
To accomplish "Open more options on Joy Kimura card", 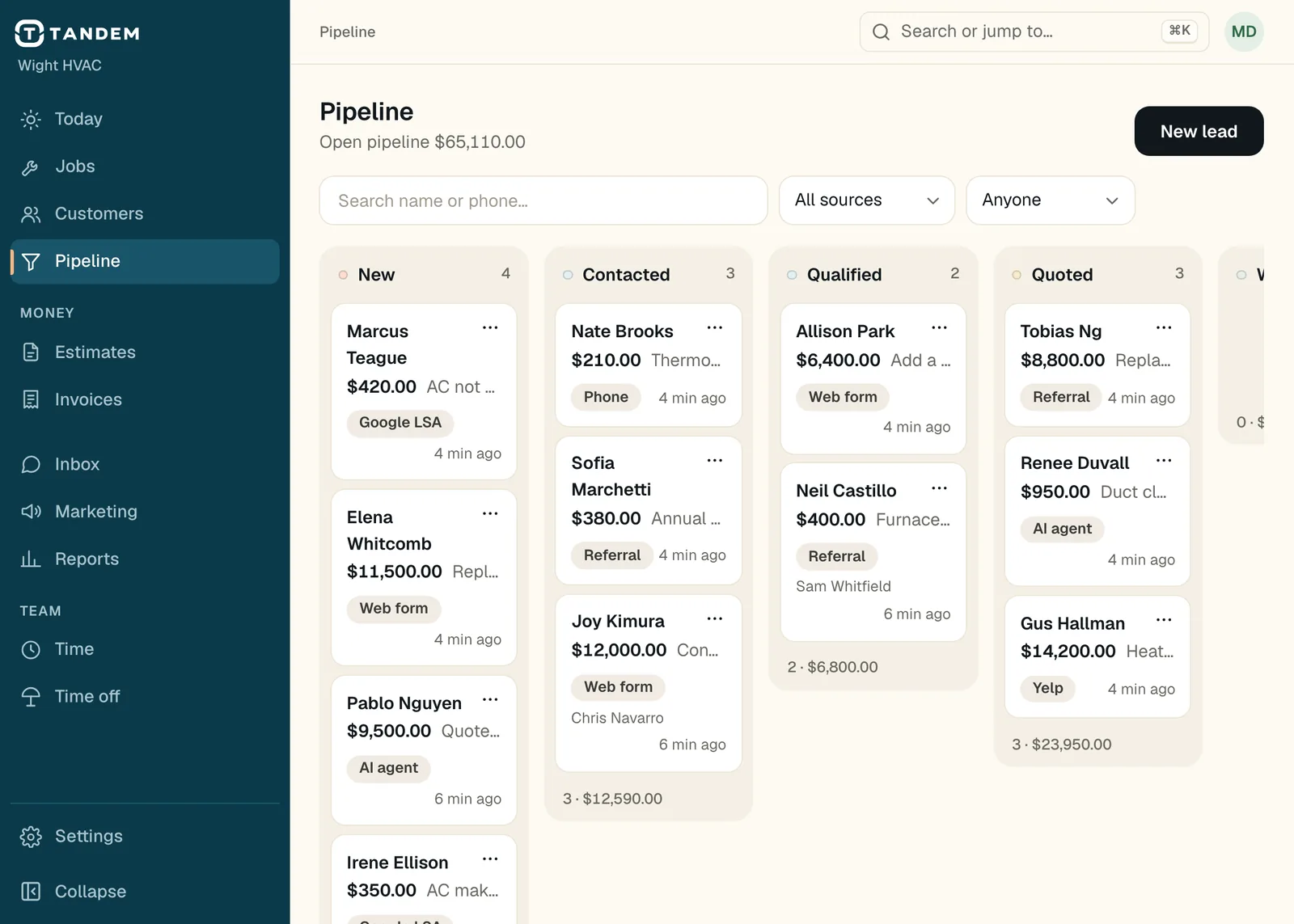I will point(715,618).
